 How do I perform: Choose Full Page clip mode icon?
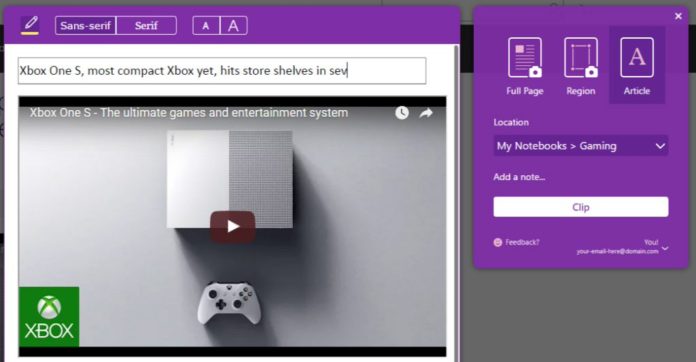[x=525, y=58]
